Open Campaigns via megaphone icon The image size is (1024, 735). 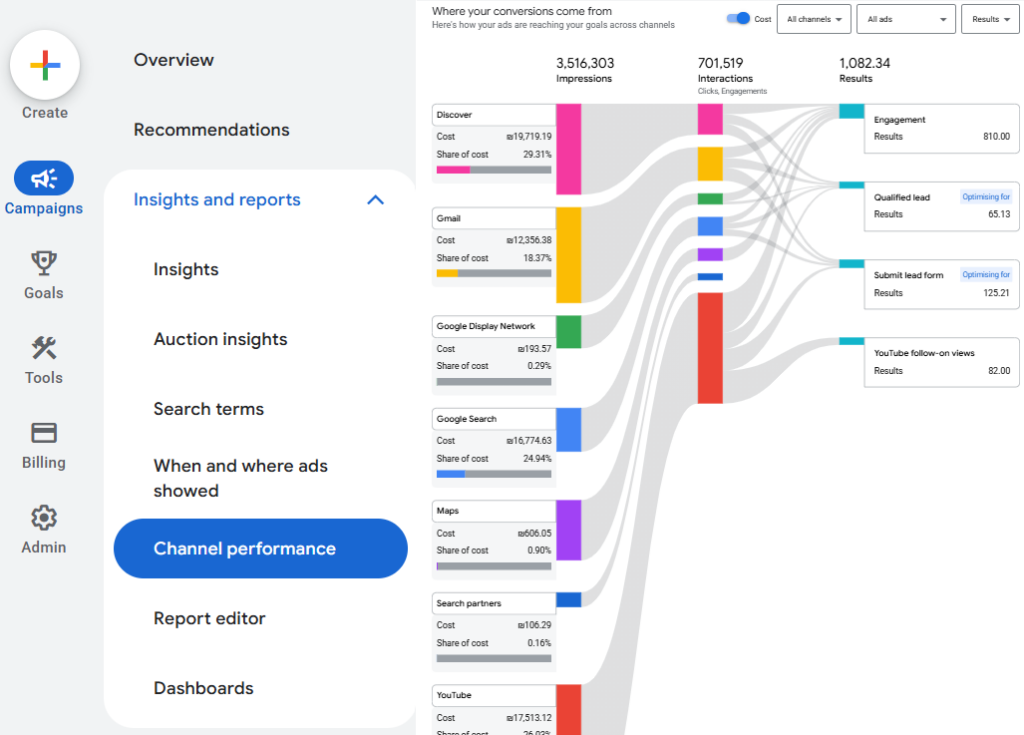(44, 178)
